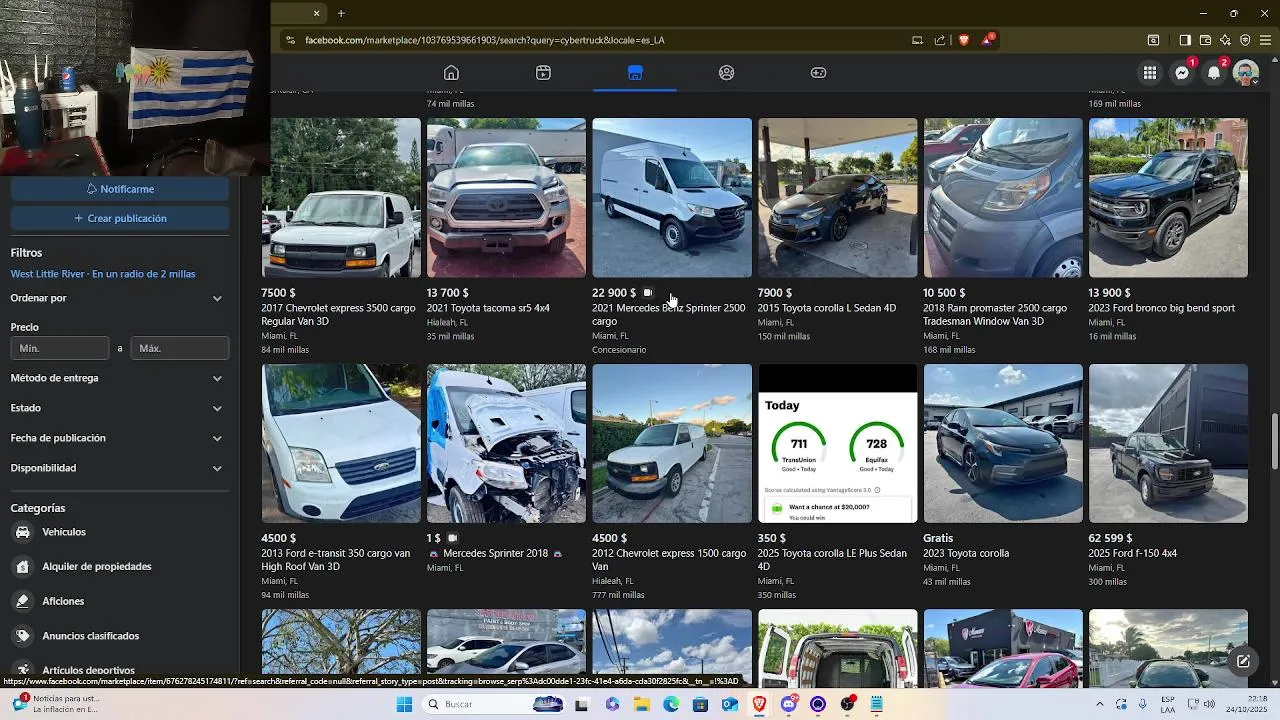Screen dimensions: 1280x720
Task: Open the 2012 Chevrolet express 1500 photo
Action: click(x=672, y=443)
